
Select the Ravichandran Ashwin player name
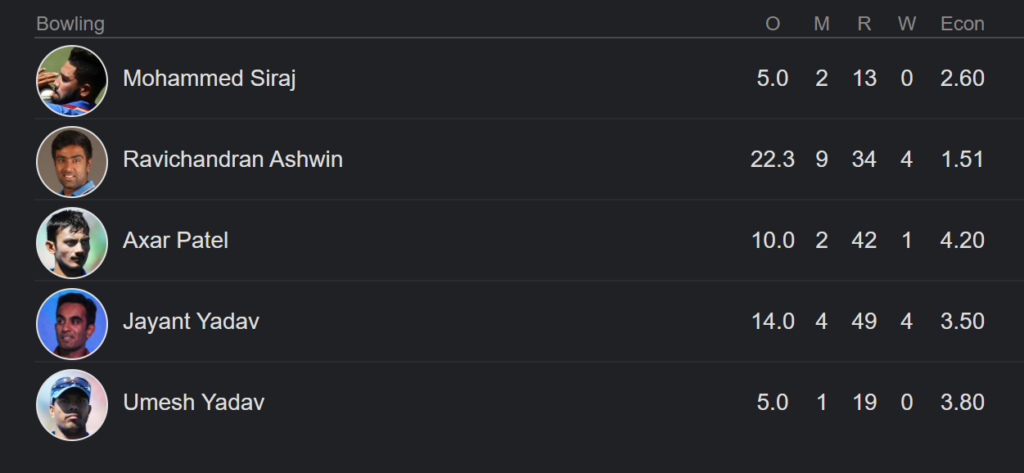tap(232, 159)
